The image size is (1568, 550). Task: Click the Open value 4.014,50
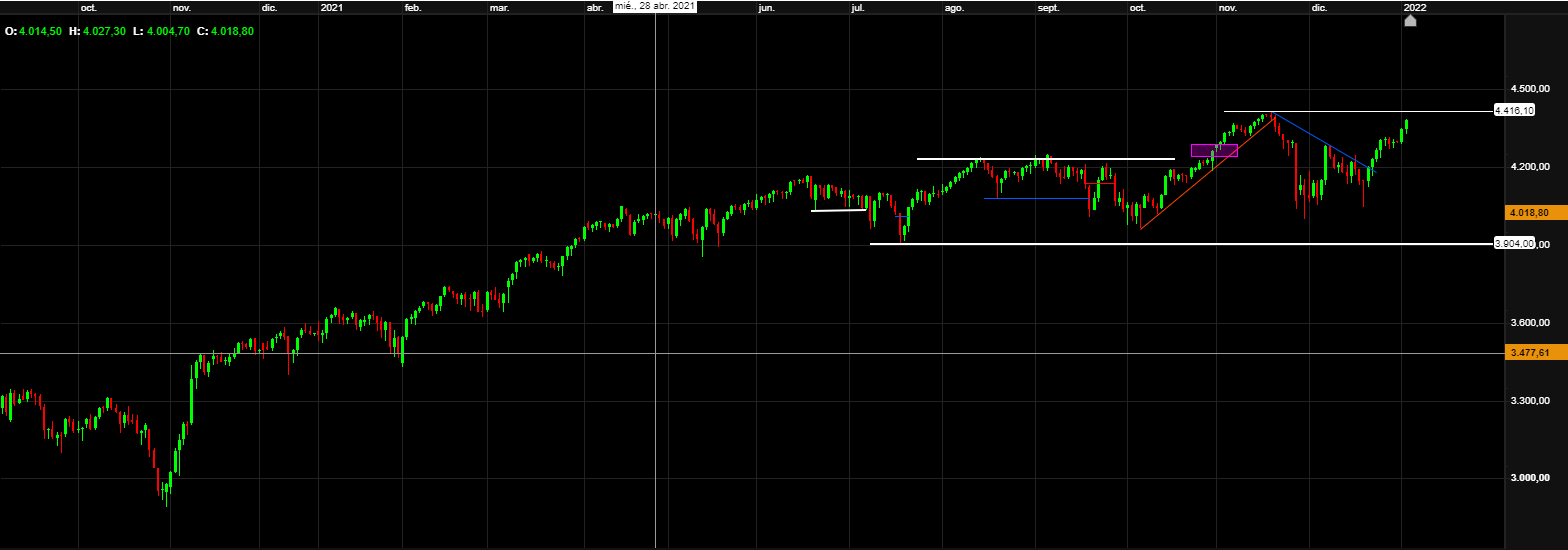(41, 32)
